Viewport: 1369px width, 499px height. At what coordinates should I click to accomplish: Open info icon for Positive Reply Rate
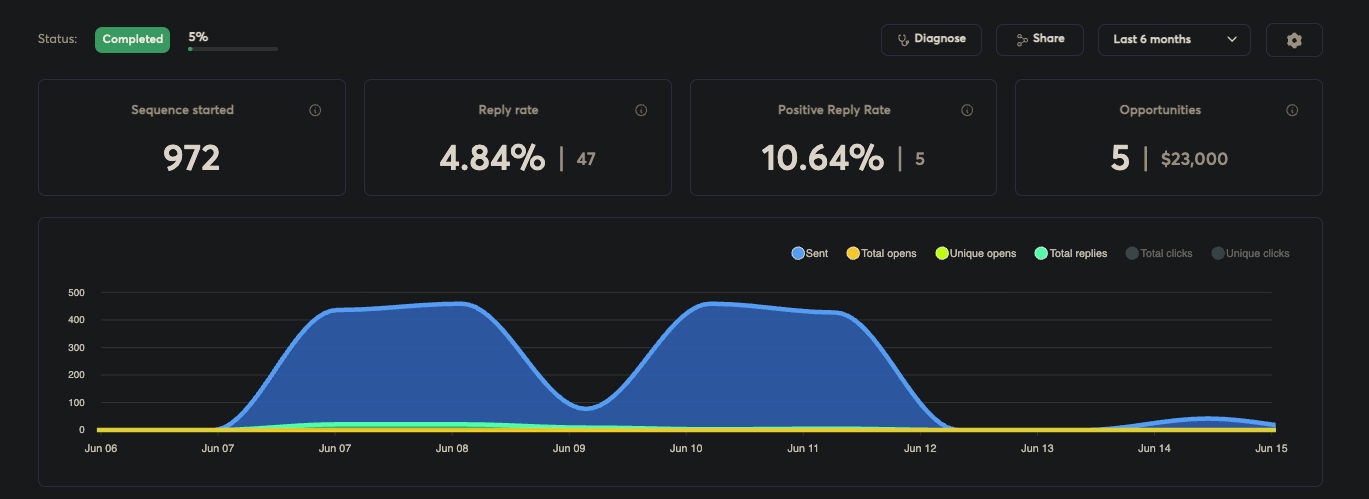967,111
